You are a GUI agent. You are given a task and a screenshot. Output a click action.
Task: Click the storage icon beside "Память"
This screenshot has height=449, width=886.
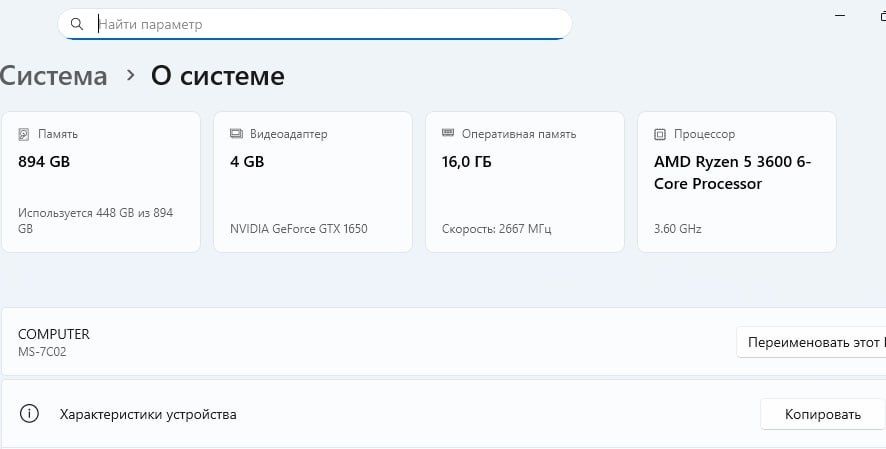point(24,134)
